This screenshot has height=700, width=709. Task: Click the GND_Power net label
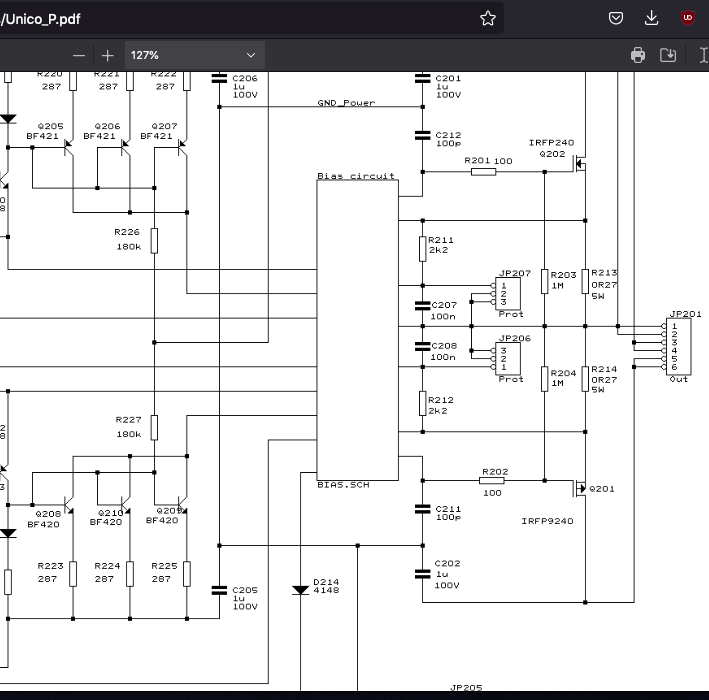pos(346,103)
